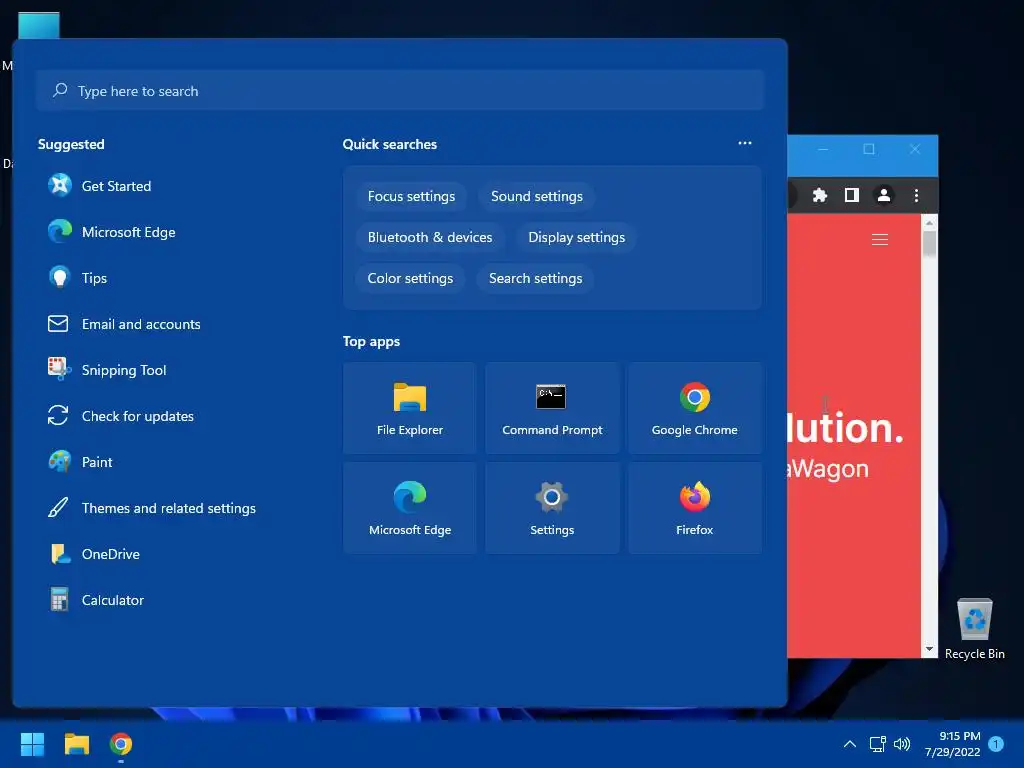
Task: Click the Chrome scrollbar up arrow
Action: [x=929, y=223]
